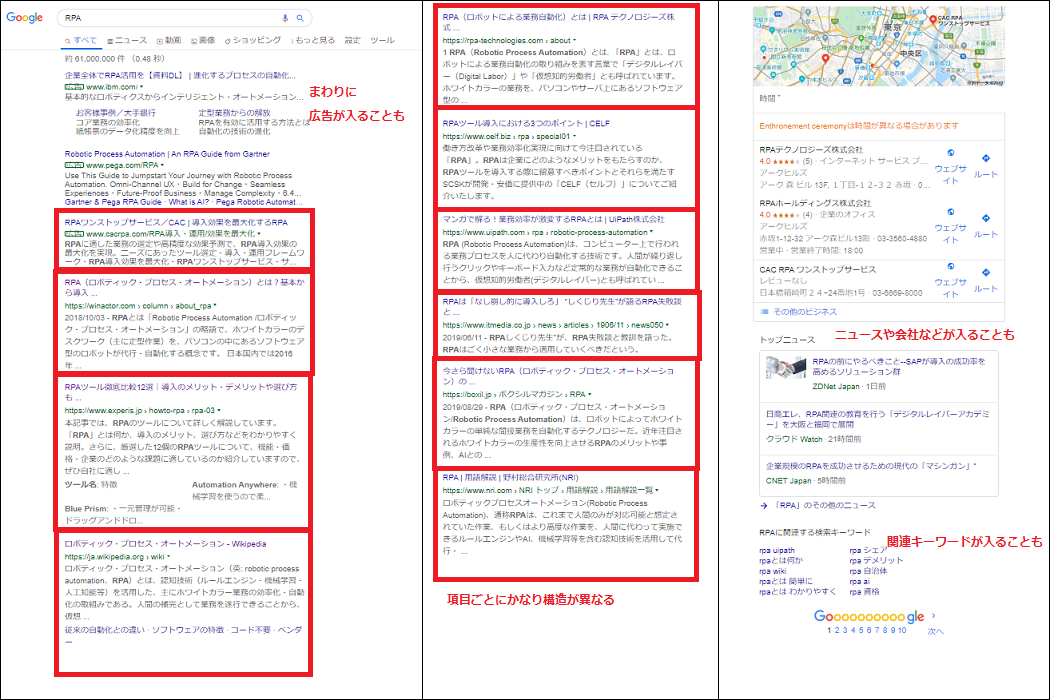Expand the arrow next to ja.wikipedia.org URL
The image size is (1050, 700).
(169, 557)
